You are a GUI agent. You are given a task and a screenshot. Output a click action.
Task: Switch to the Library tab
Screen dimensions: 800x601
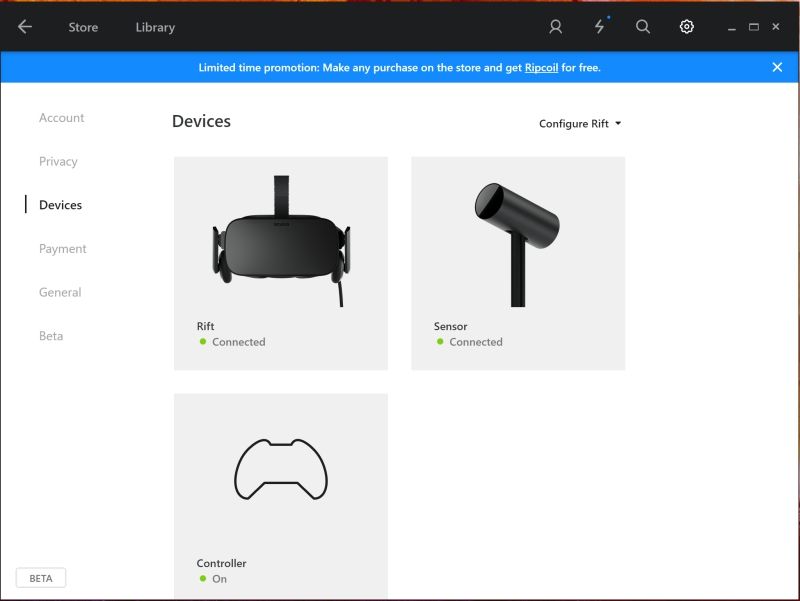tap(155, 27)
